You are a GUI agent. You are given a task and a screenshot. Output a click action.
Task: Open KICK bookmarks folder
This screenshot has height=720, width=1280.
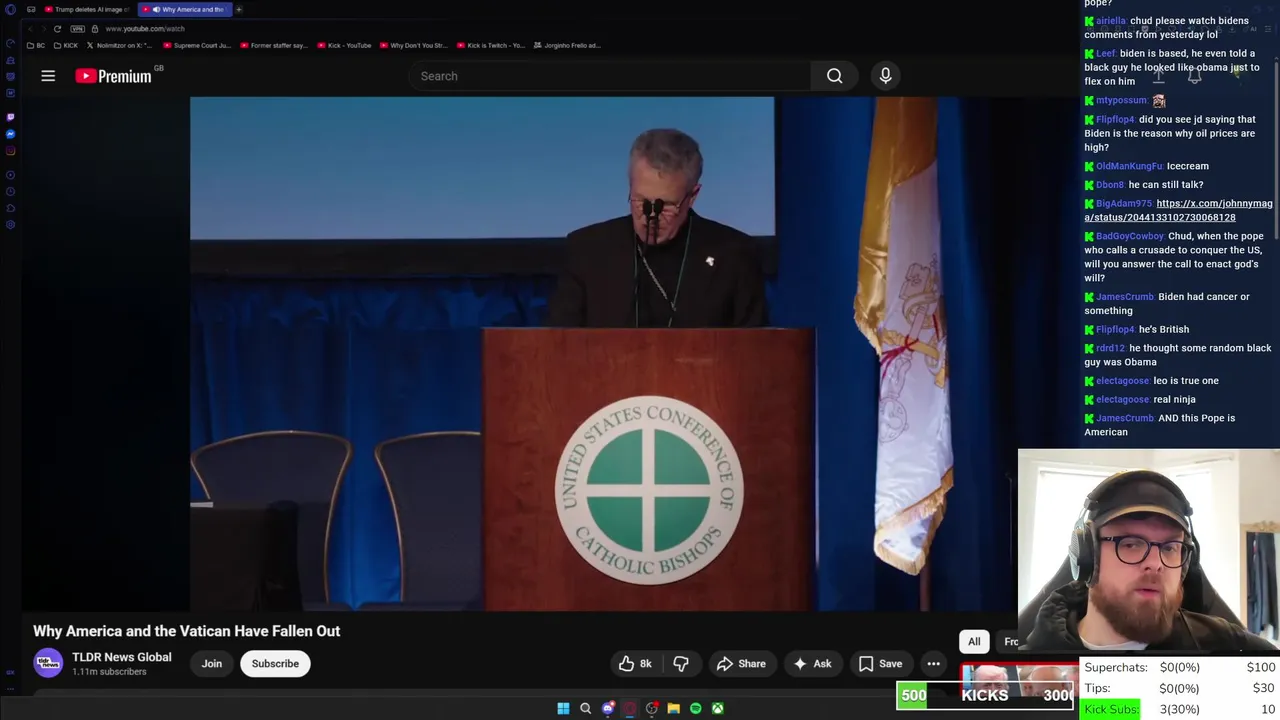66,46
